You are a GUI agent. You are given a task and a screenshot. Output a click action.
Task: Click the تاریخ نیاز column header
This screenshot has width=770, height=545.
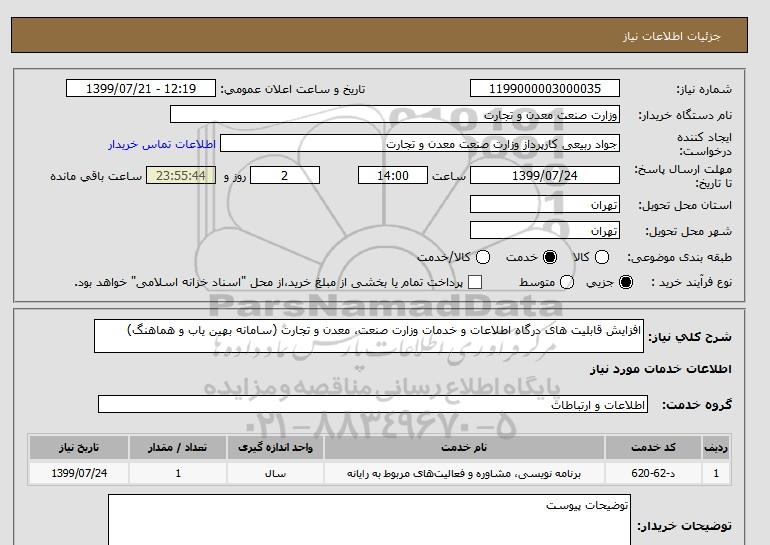click(79, 447)
